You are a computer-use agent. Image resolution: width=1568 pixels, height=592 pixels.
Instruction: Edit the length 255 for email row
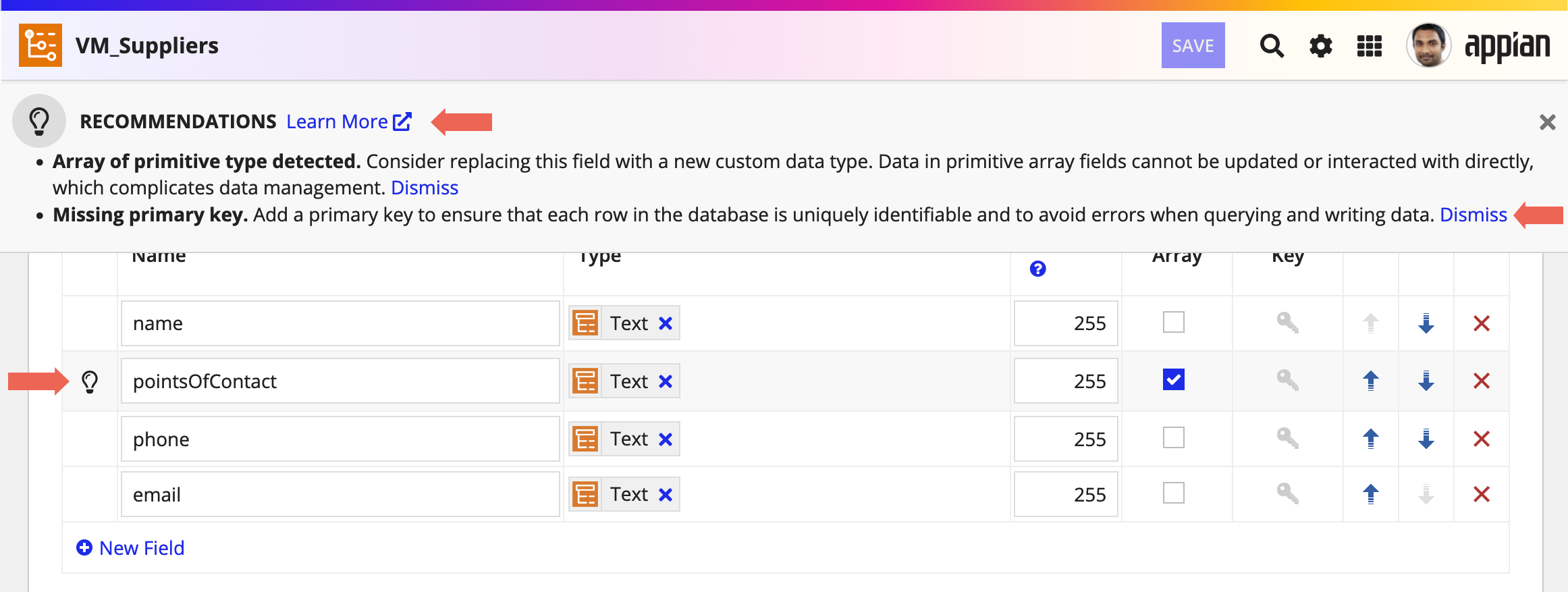pos(1066,495)
